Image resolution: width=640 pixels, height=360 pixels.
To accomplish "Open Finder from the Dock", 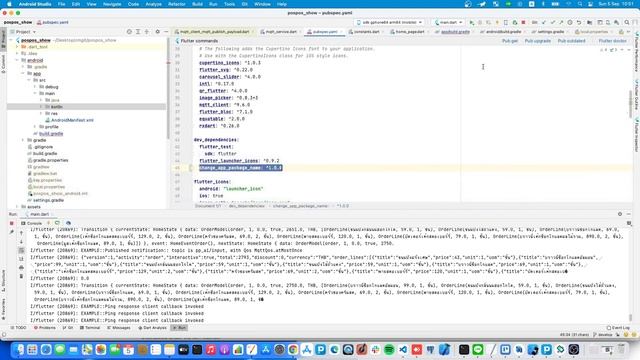I will (18, 350).
